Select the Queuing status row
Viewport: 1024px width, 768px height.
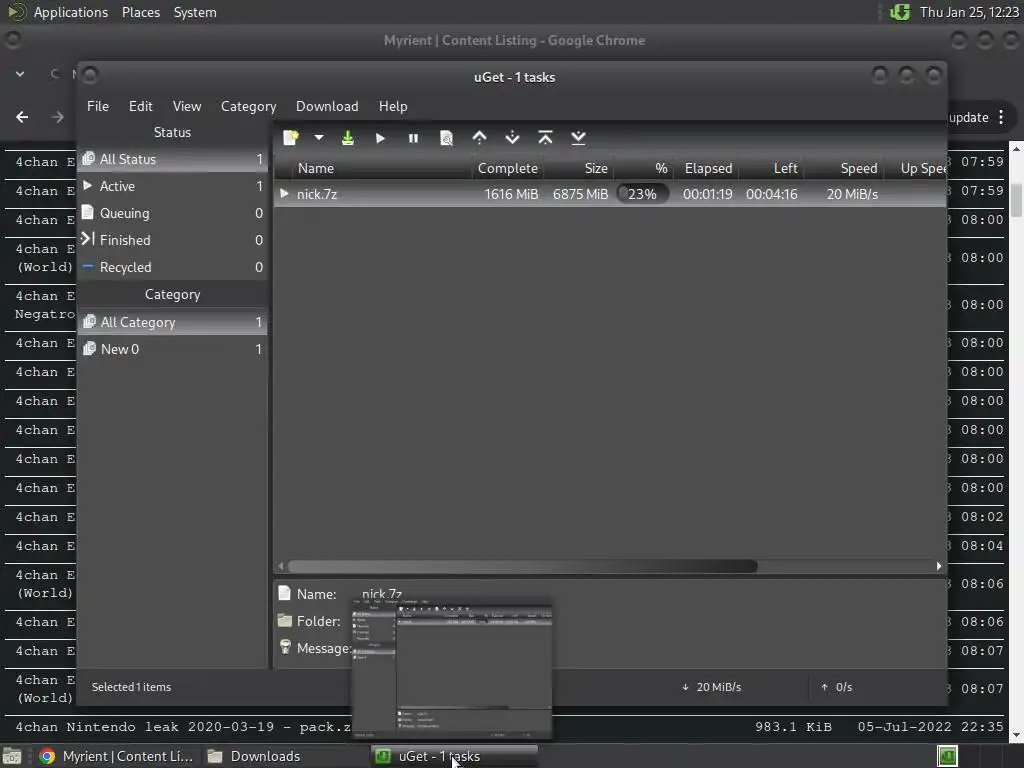pos(173,214)
